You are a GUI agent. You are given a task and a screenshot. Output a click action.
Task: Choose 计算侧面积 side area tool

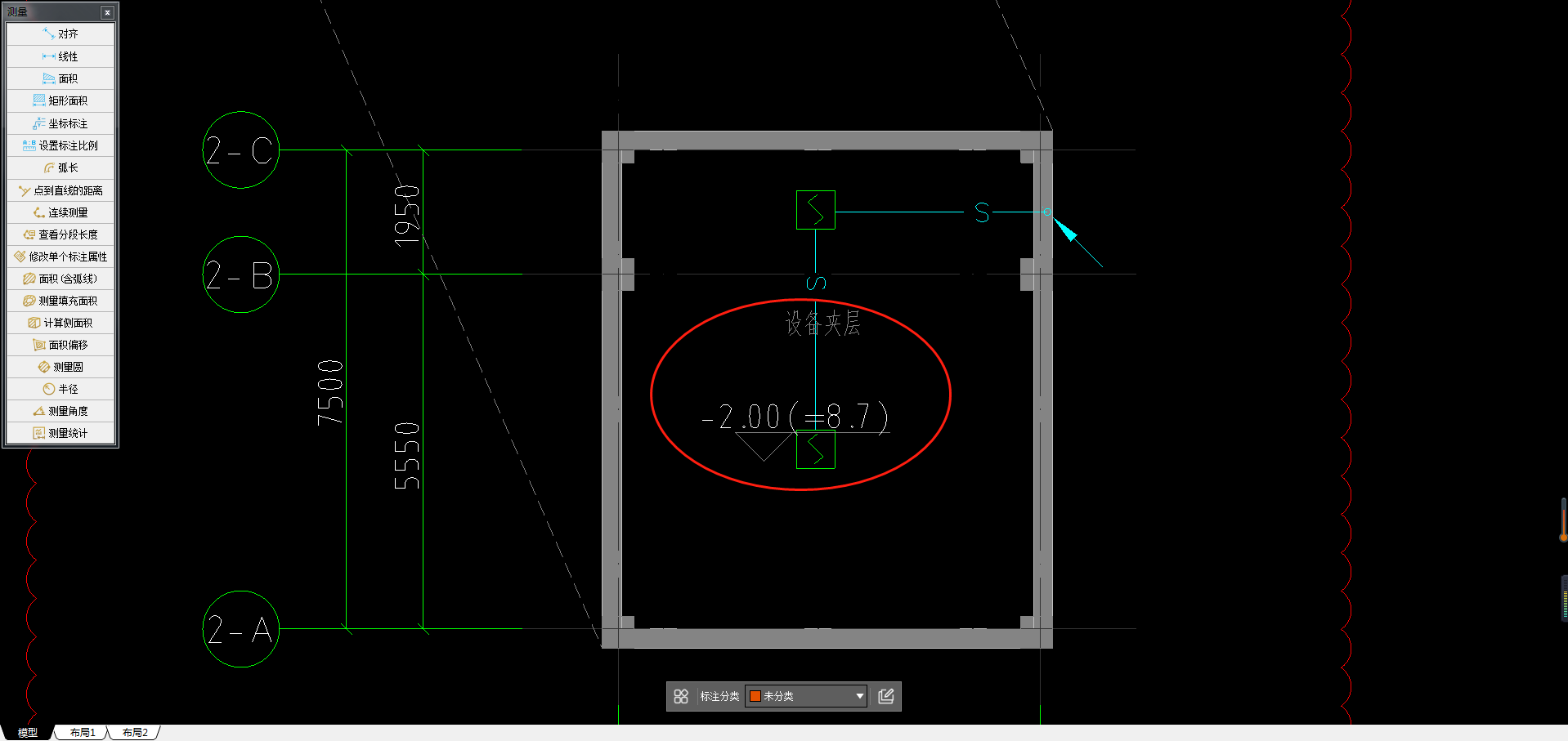60,323
